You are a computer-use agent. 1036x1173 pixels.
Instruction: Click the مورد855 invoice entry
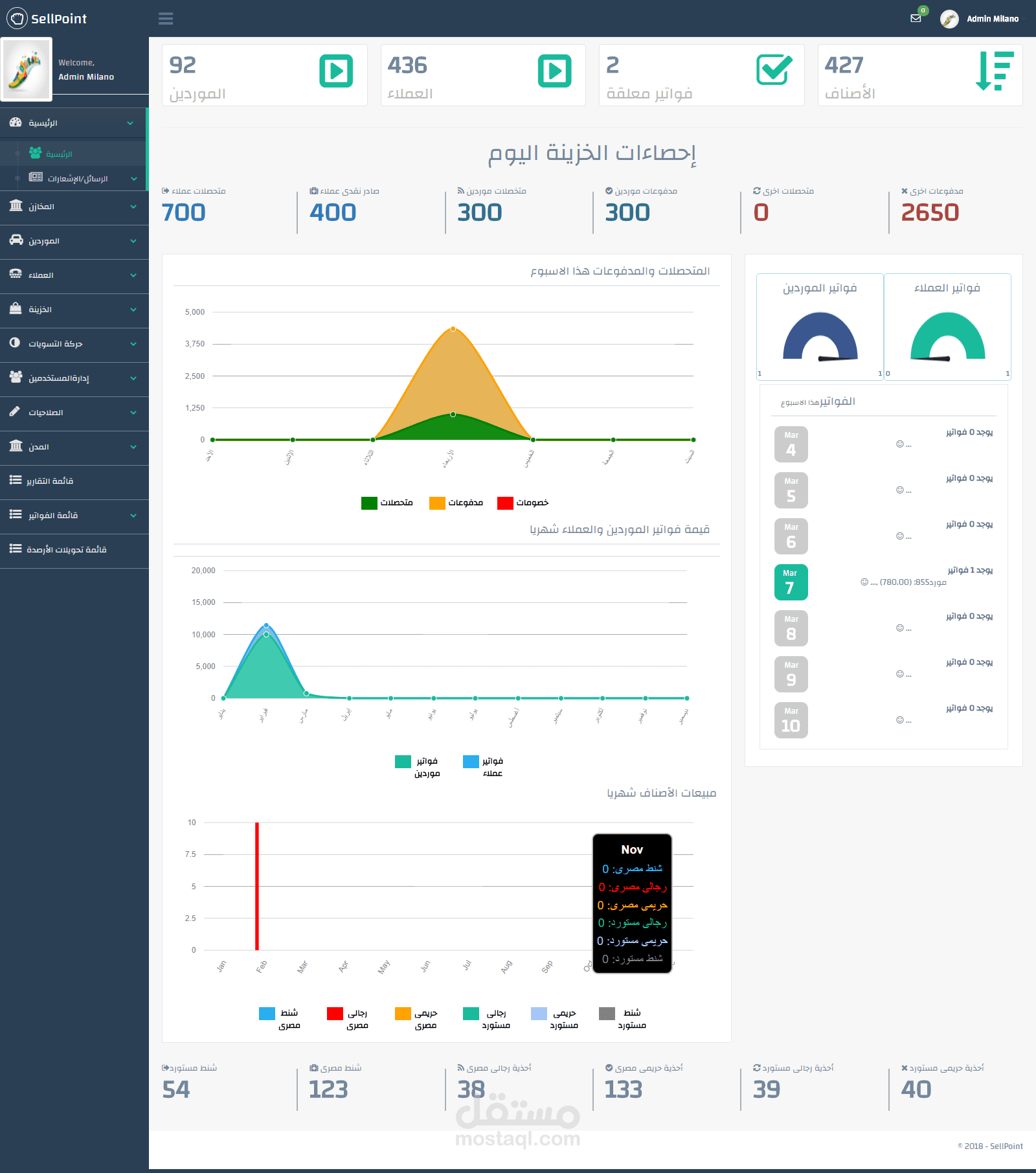click(x=903, y=582)
